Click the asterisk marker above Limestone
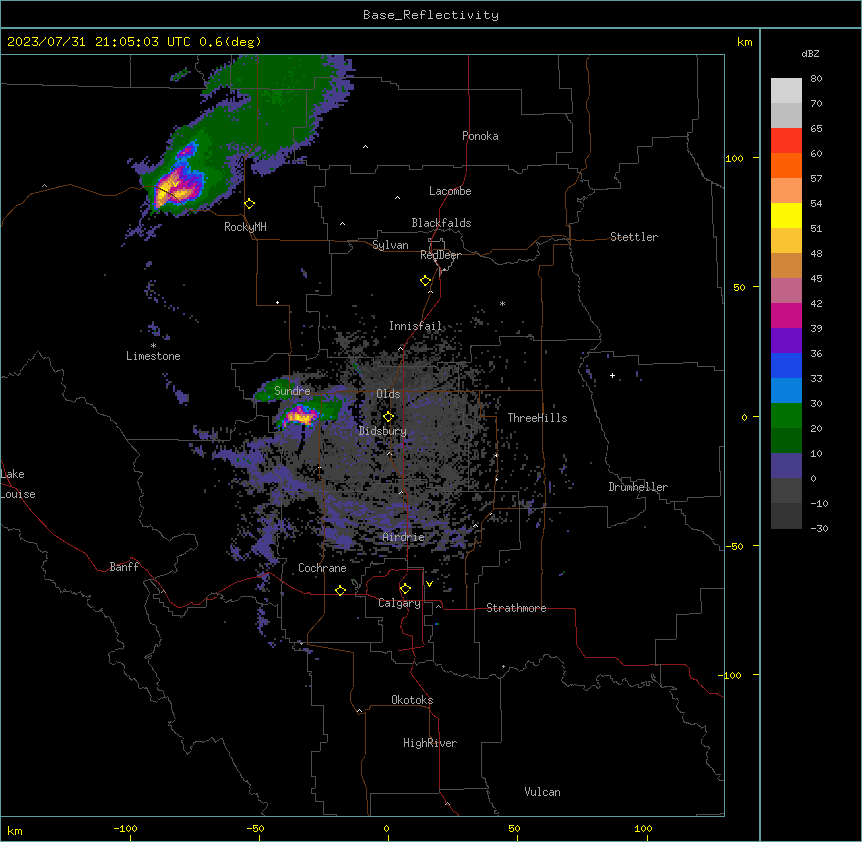This screenshot has height=842, width=862. click(x=153, y=346)
